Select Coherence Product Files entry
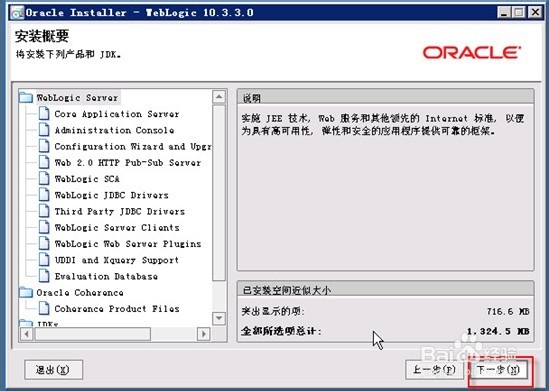 [117, 309]
